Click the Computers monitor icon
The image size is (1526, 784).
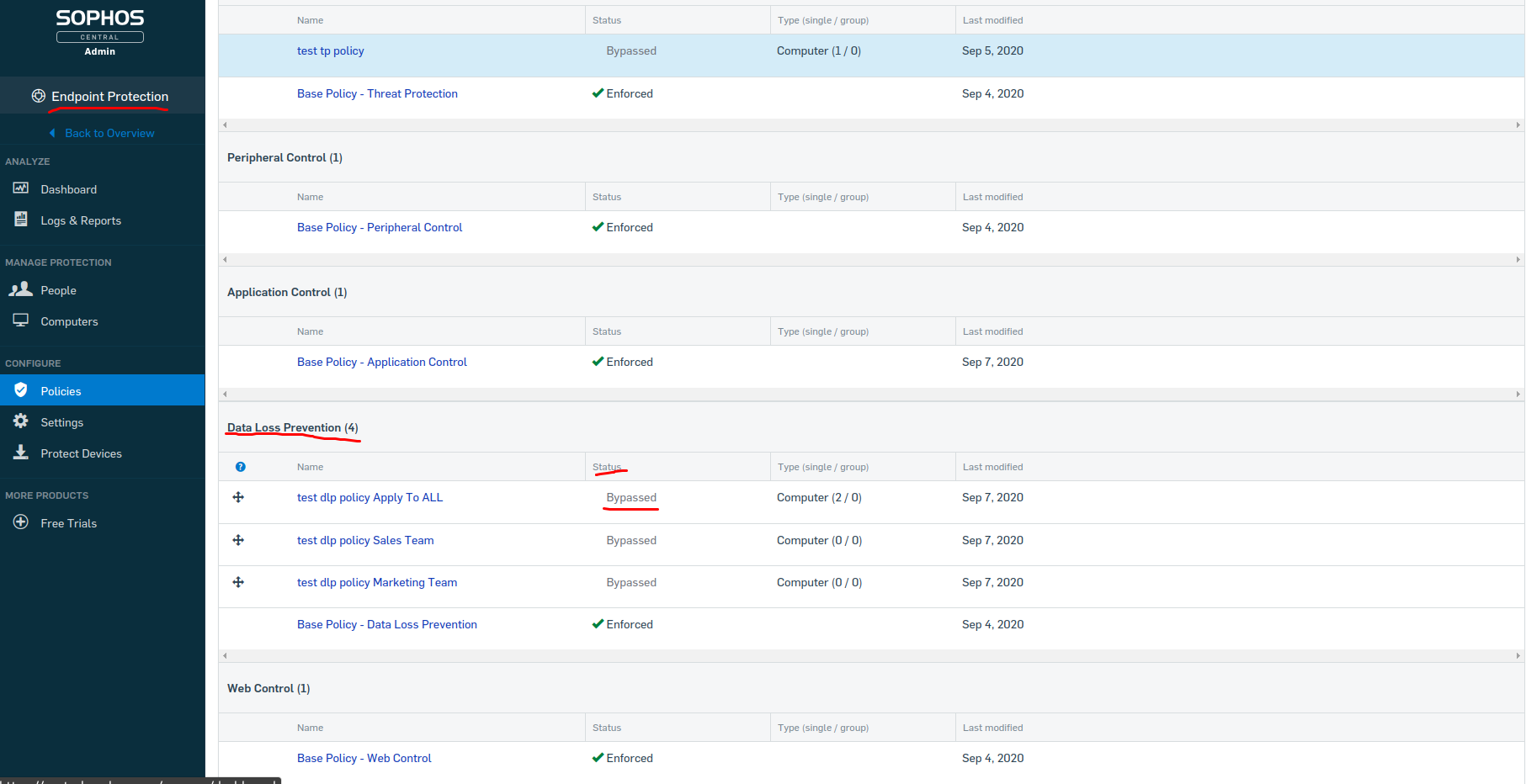[x=21, y=320]
